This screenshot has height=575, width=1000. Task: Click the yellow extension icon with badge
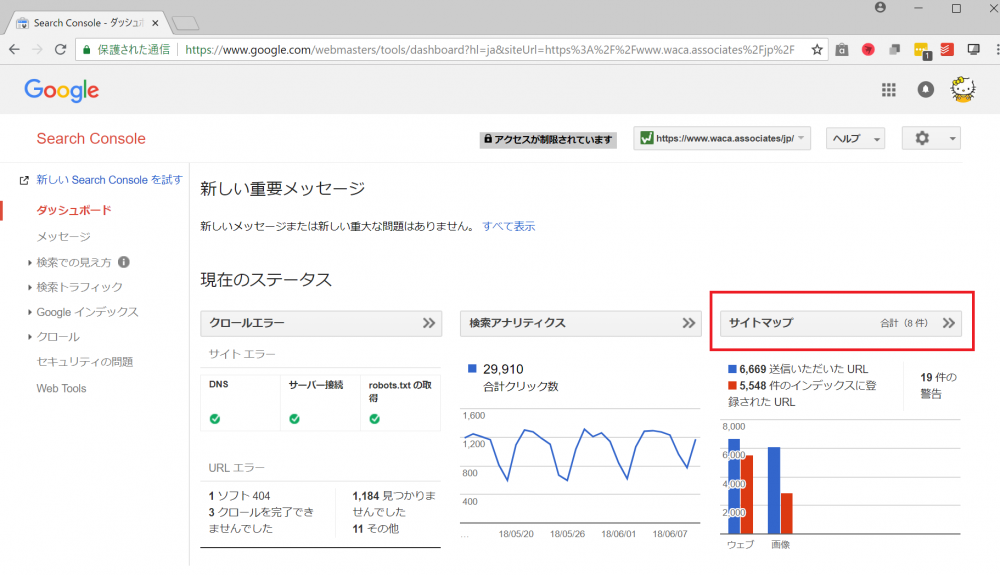[x=922, y=50]
